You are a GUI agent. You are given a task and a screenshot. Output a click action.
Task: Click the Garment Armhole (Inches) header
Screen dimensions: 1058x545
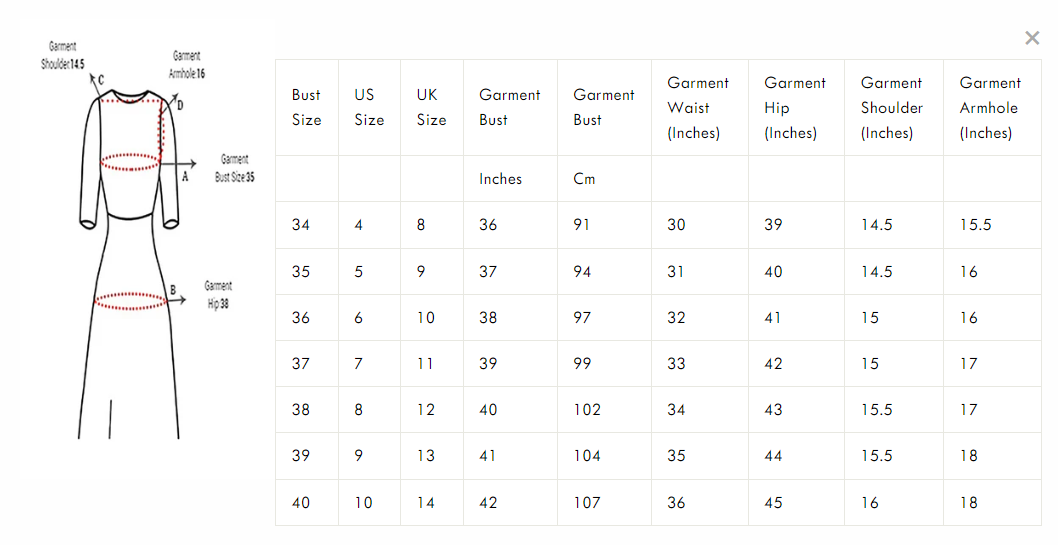[990, 107]
